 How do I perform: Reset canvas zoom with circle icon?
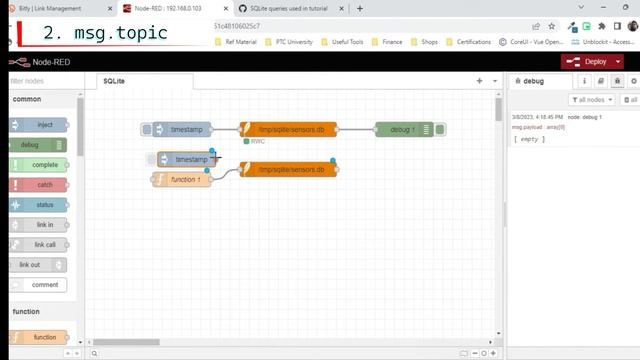pos(484,353)
